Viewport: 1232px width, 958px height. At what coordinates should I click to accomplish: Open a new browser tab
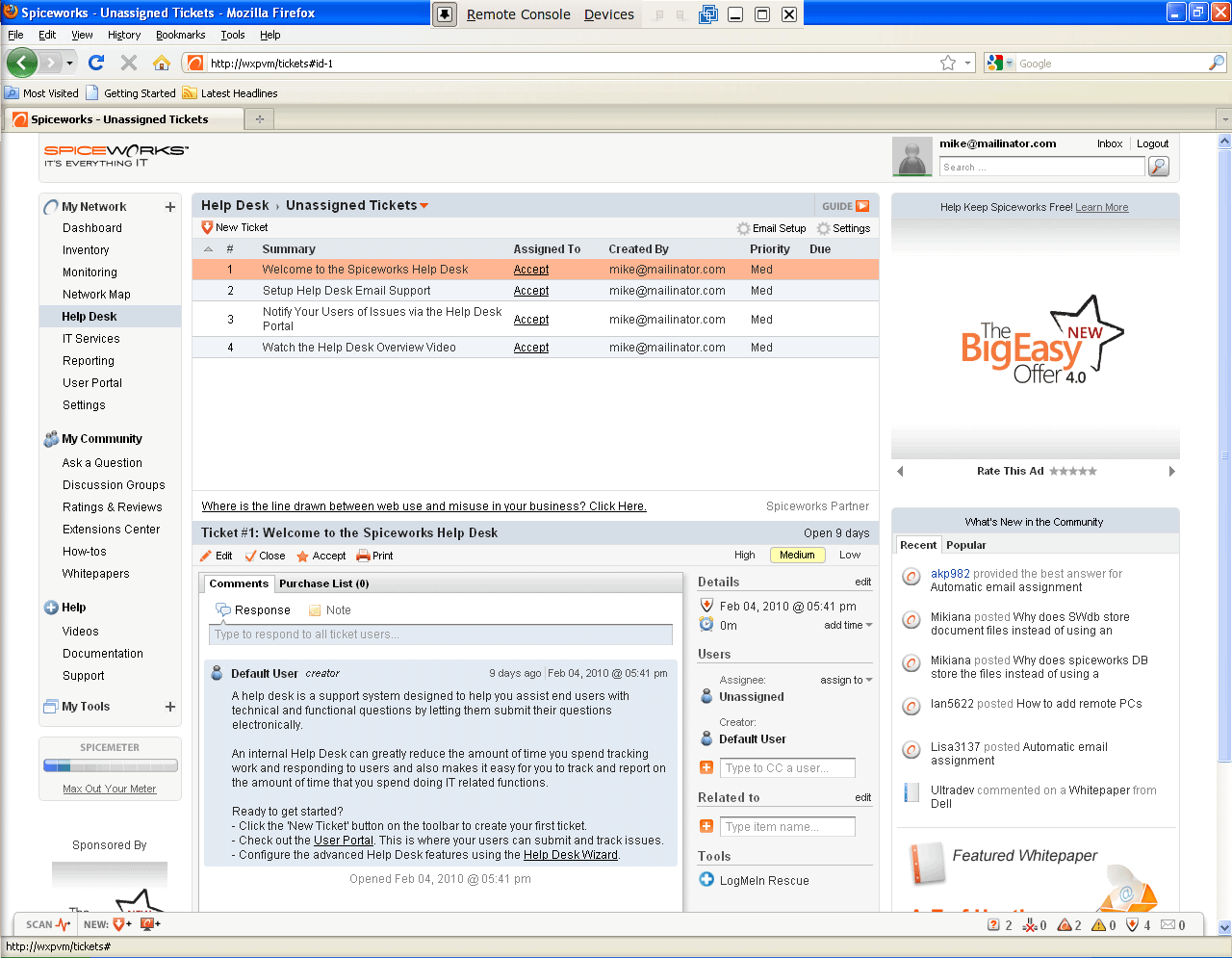(x=259, y=119)
